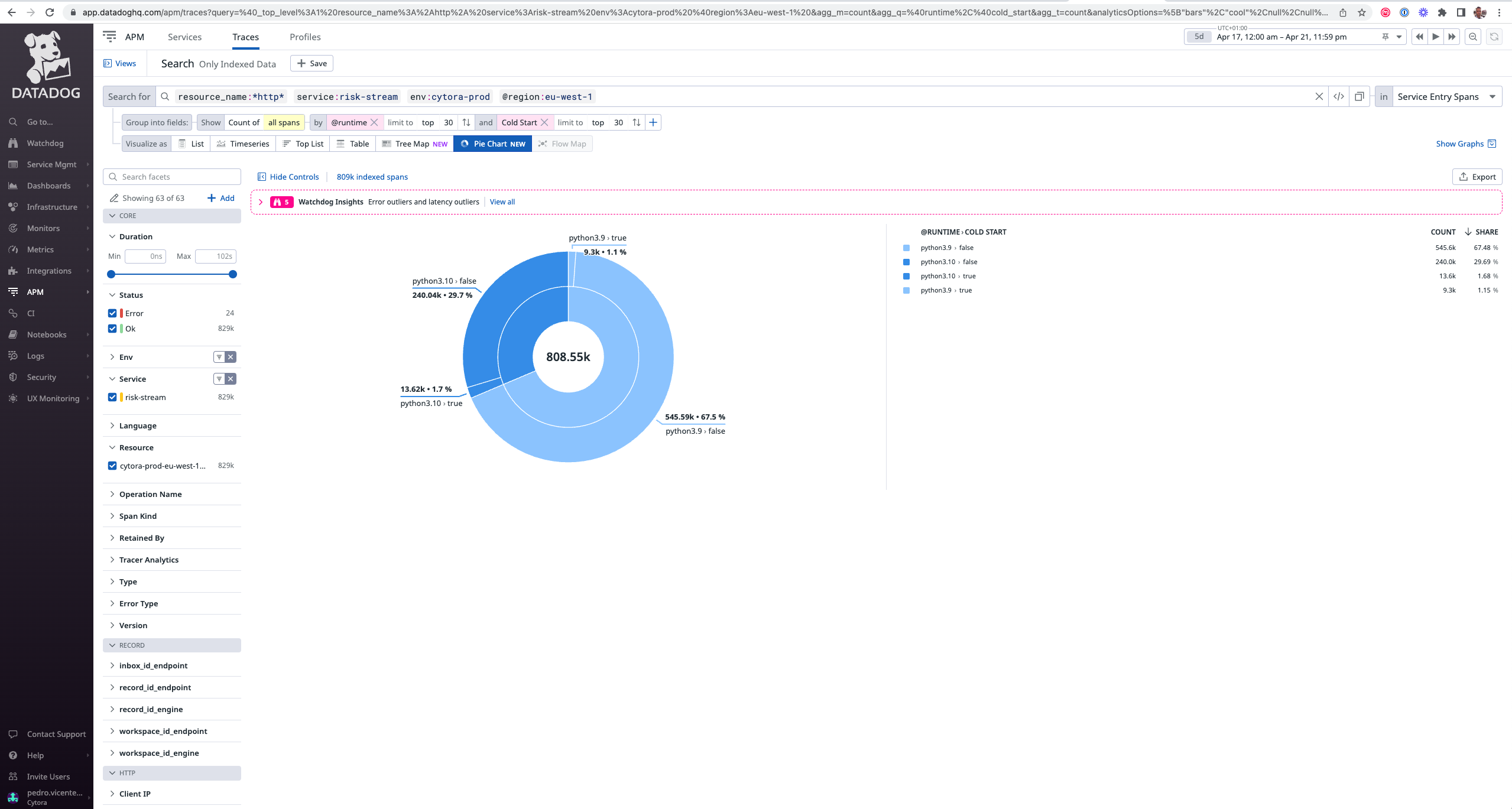Expand the Error Type facet
The width and height of the screenshot is (1512, 809).
point(112,603)
